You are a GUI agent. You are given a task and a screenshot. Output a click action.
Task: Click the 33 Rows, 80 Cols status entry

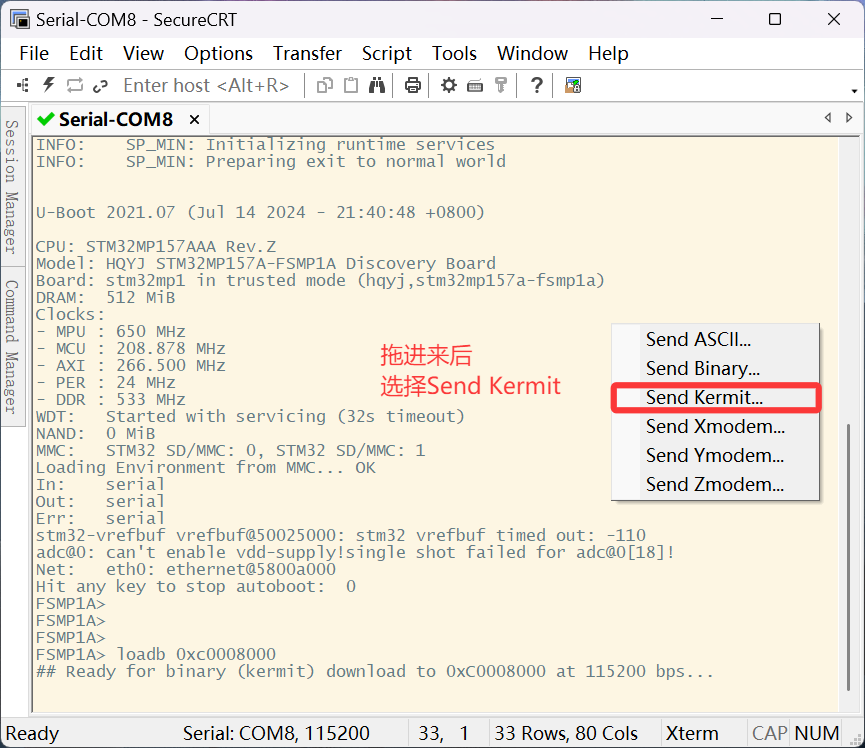click(566, 733)
